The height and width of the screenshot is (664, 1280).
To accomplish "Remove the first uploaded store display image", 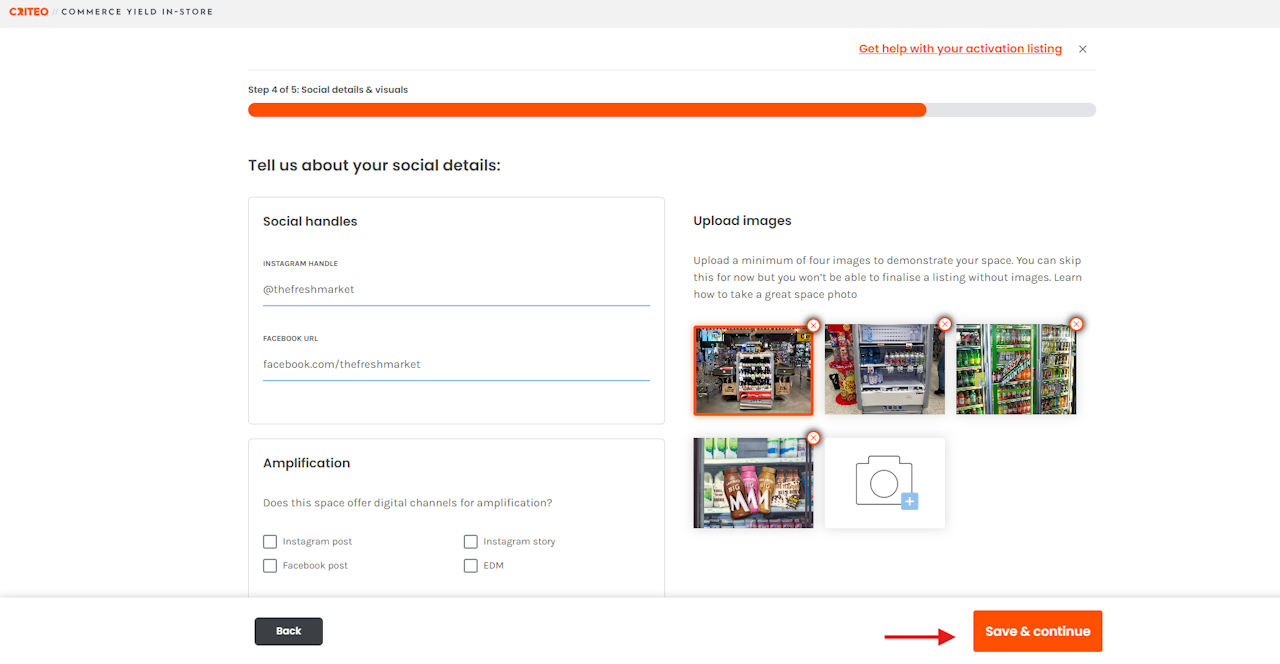I will tap(813, 325).
